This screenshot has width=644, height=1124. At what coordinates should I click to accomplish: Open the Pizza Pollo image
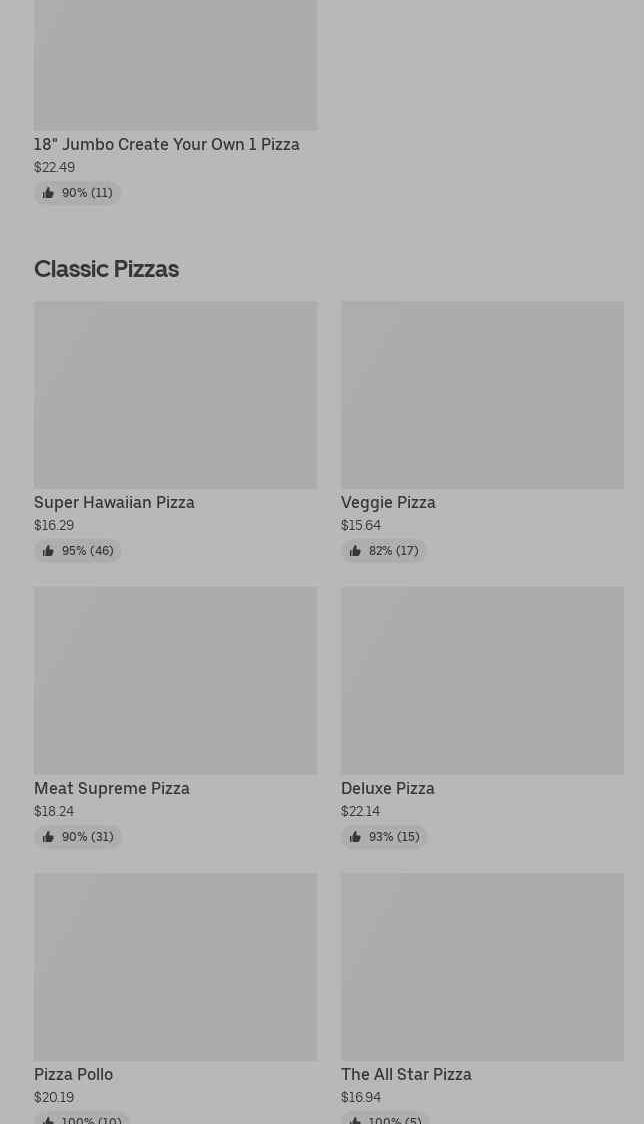(x=175, y=966)
